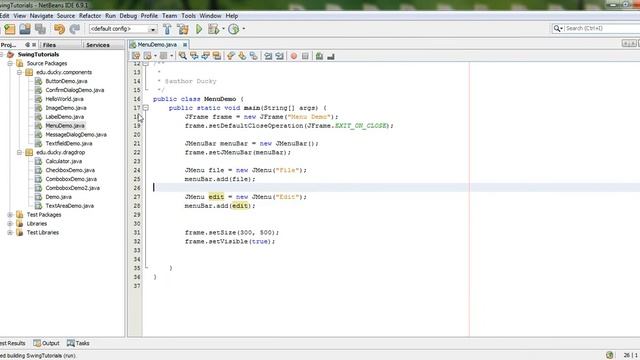Debug the main project
640x360 pixels.
pos(213,29)
